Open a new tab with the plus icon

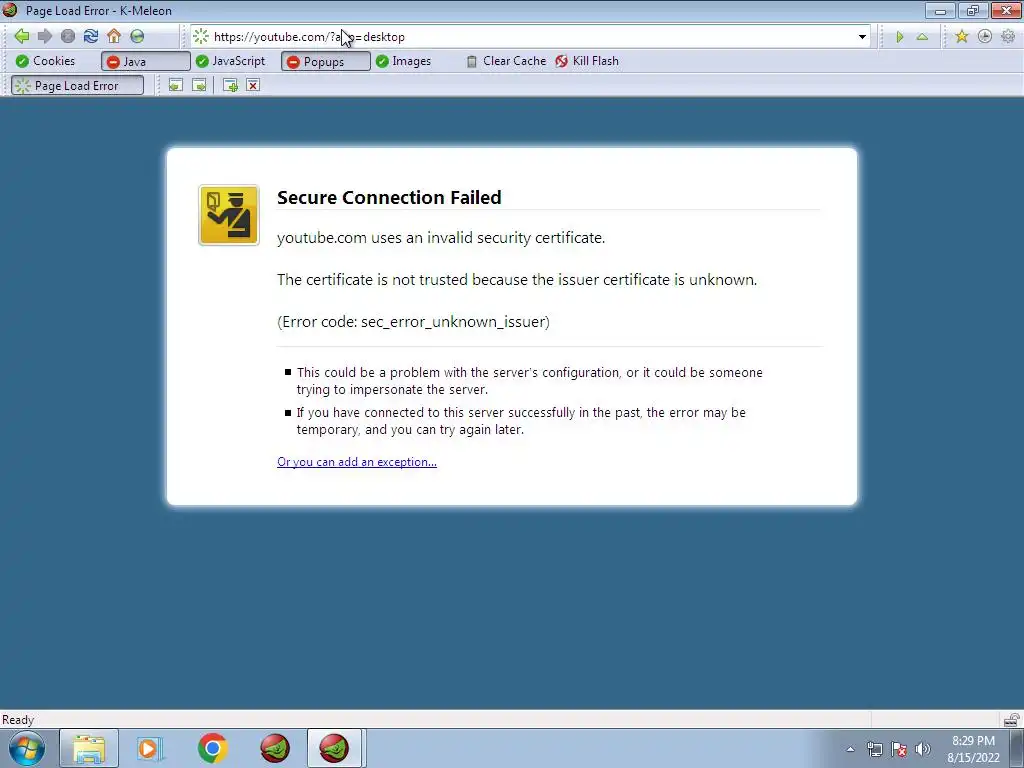click(x=230, y=85)
